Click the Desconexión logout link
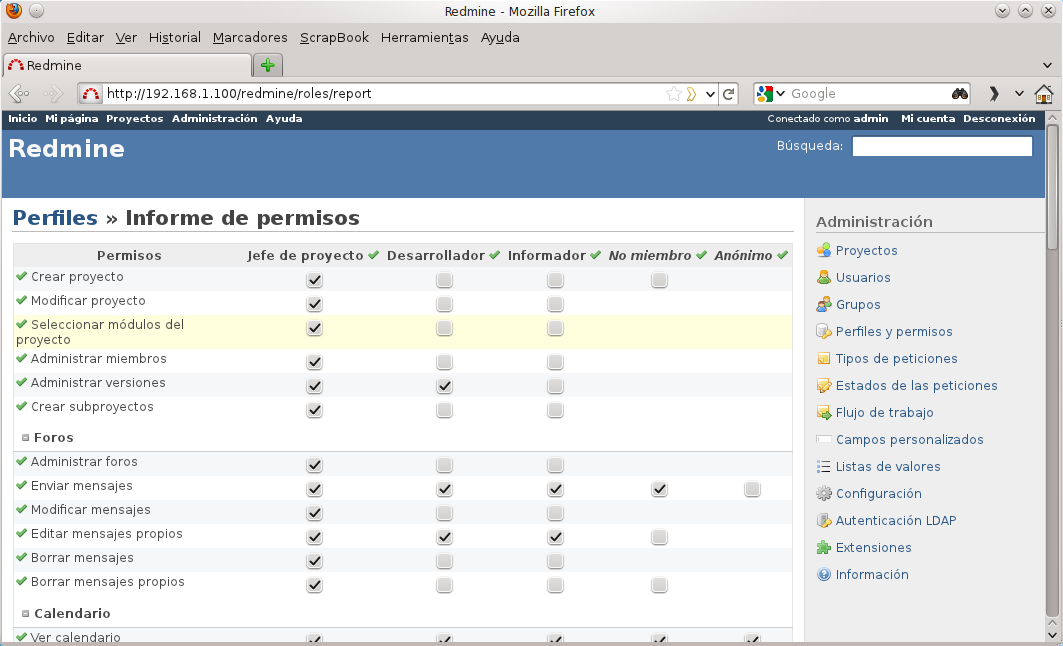The image size is (1063, 646). [999, 119]
